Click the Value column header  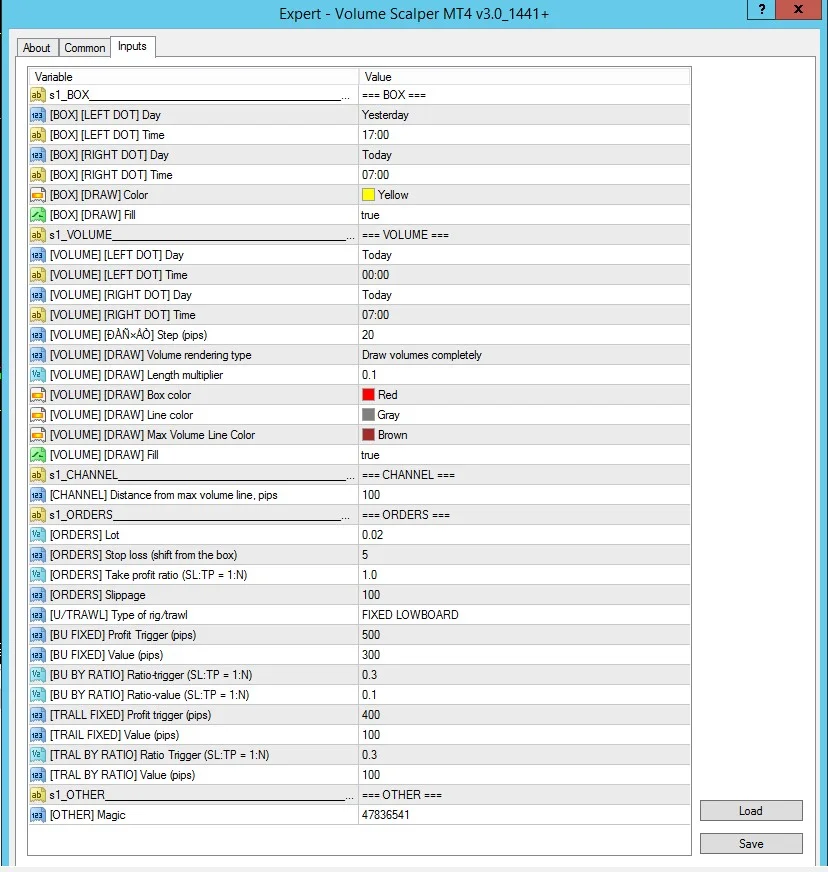(x=524, y=77)
